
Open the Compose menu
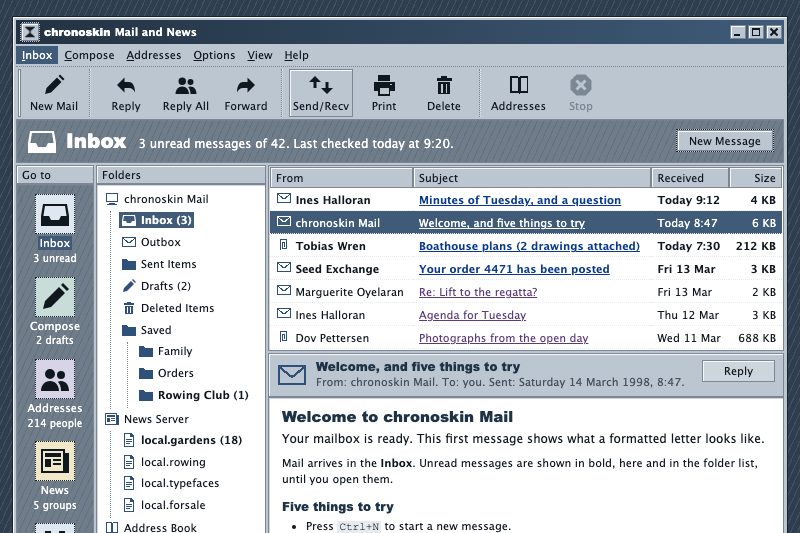tap(89, 55)
